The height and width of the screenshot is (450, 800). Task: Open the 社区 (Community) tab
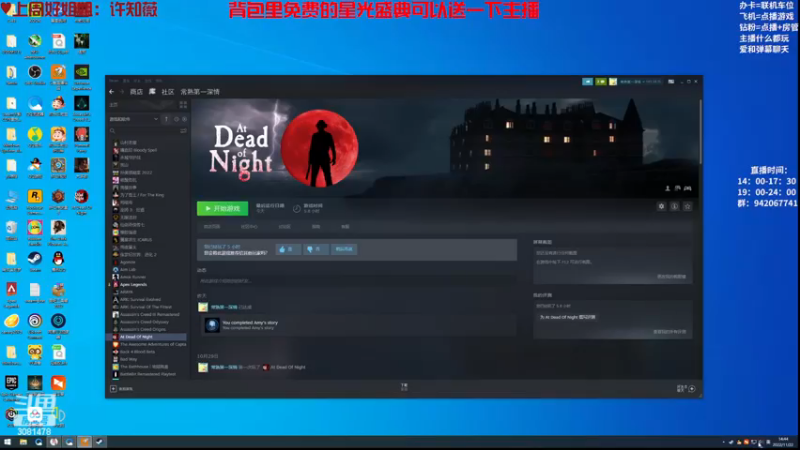[168, 92]
